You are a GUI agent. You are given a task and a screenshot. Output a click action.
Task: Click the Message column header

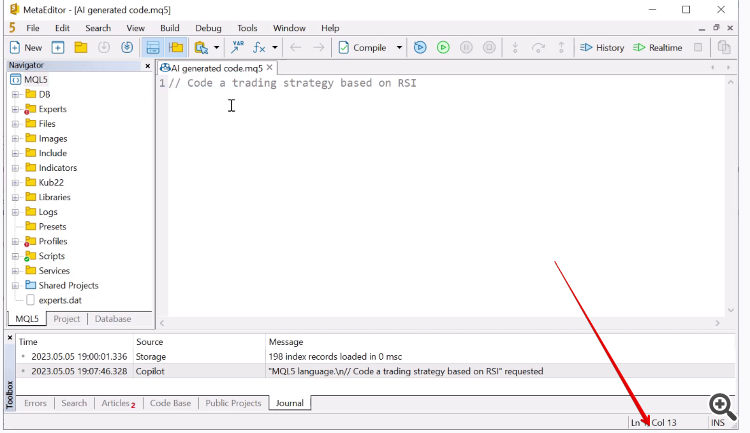pyautogui.click(x=286, y=342)
